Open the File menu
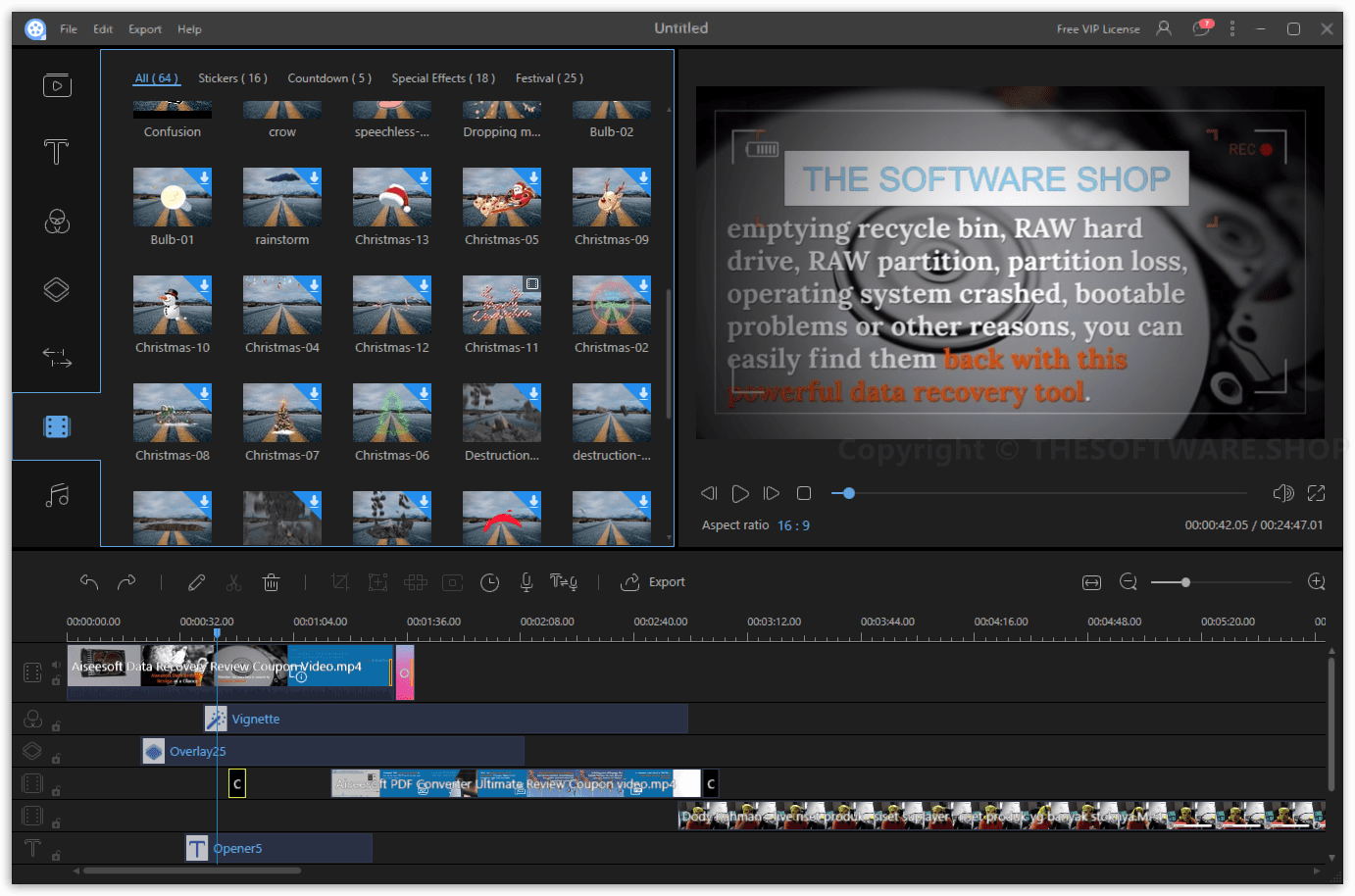Image resolution: width=1355 pixels, height=896 pixels. (69, 29)
